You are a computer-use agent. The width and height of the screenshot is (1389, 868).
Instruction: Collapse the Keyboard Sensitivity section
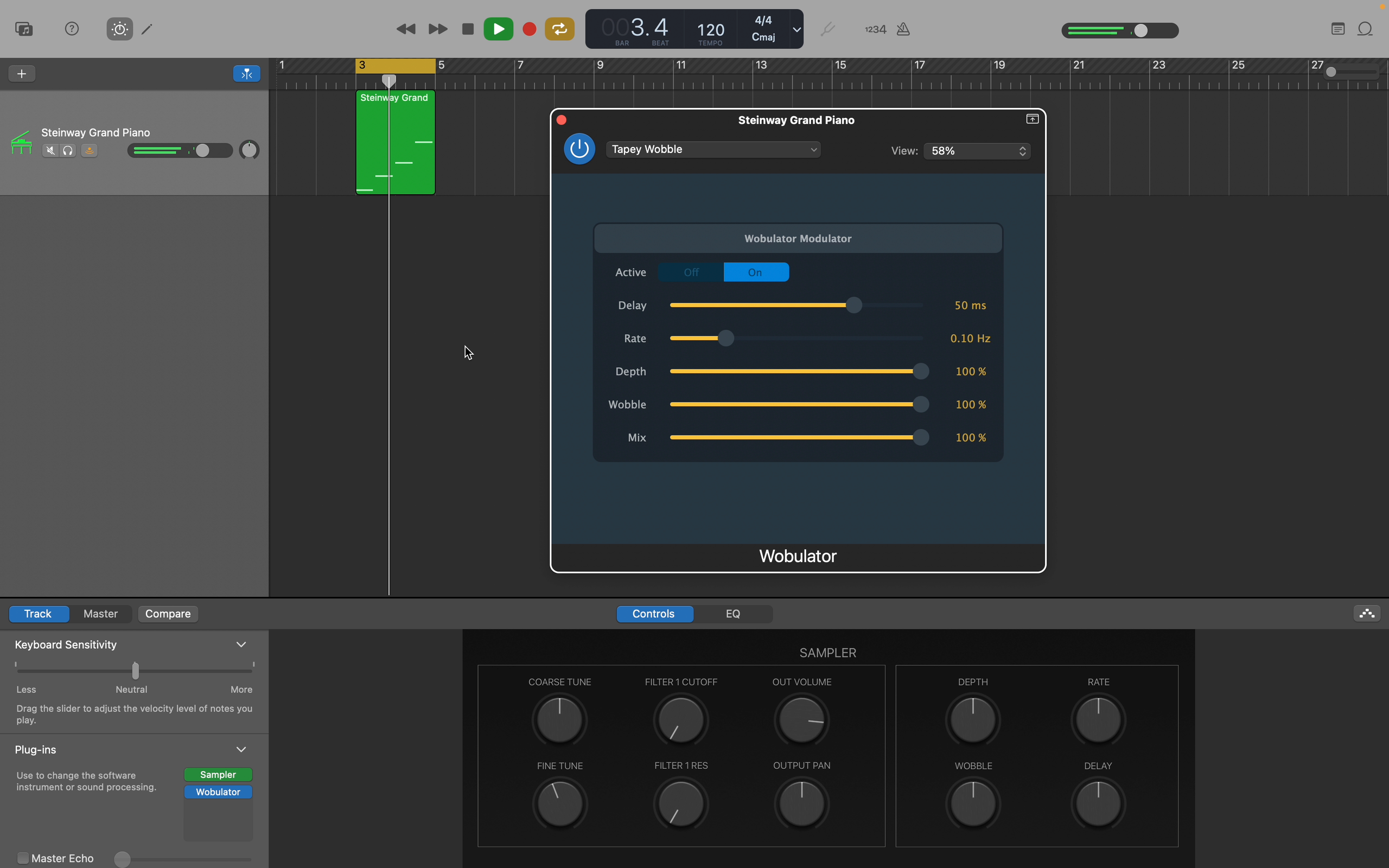tap(241, 644)
